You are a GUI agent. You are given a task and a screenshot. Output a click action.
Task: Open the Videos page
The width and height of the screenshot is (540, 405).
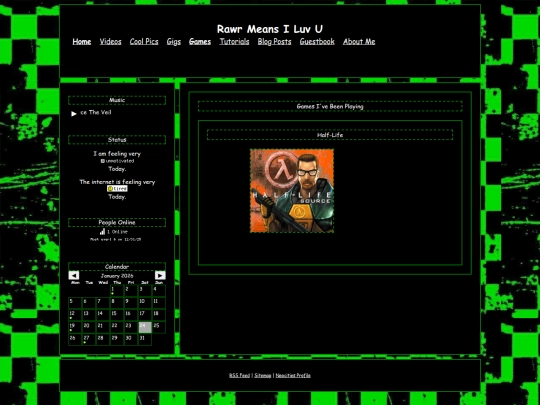111,42
